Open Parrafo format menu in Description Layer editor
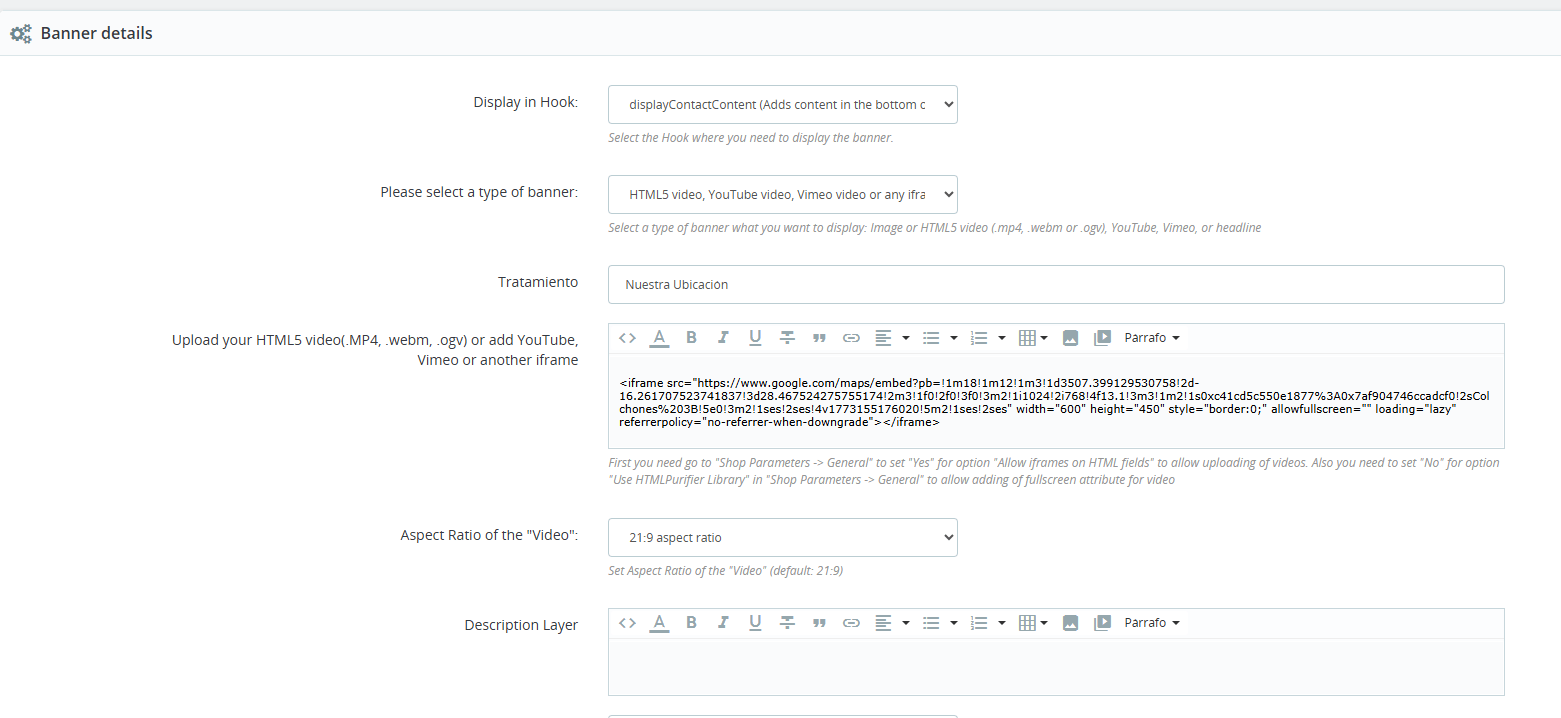 [x=1152, y=623]
